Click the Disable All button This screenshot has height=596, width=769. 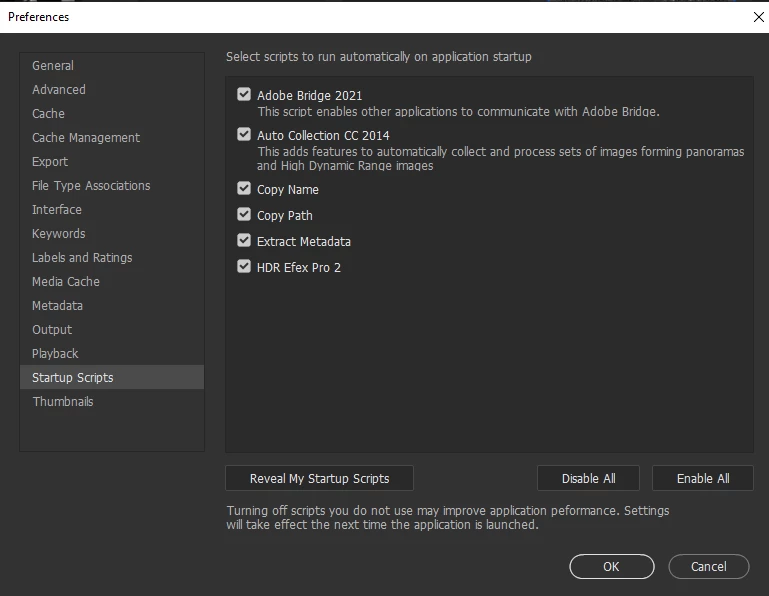click(589, 478)
